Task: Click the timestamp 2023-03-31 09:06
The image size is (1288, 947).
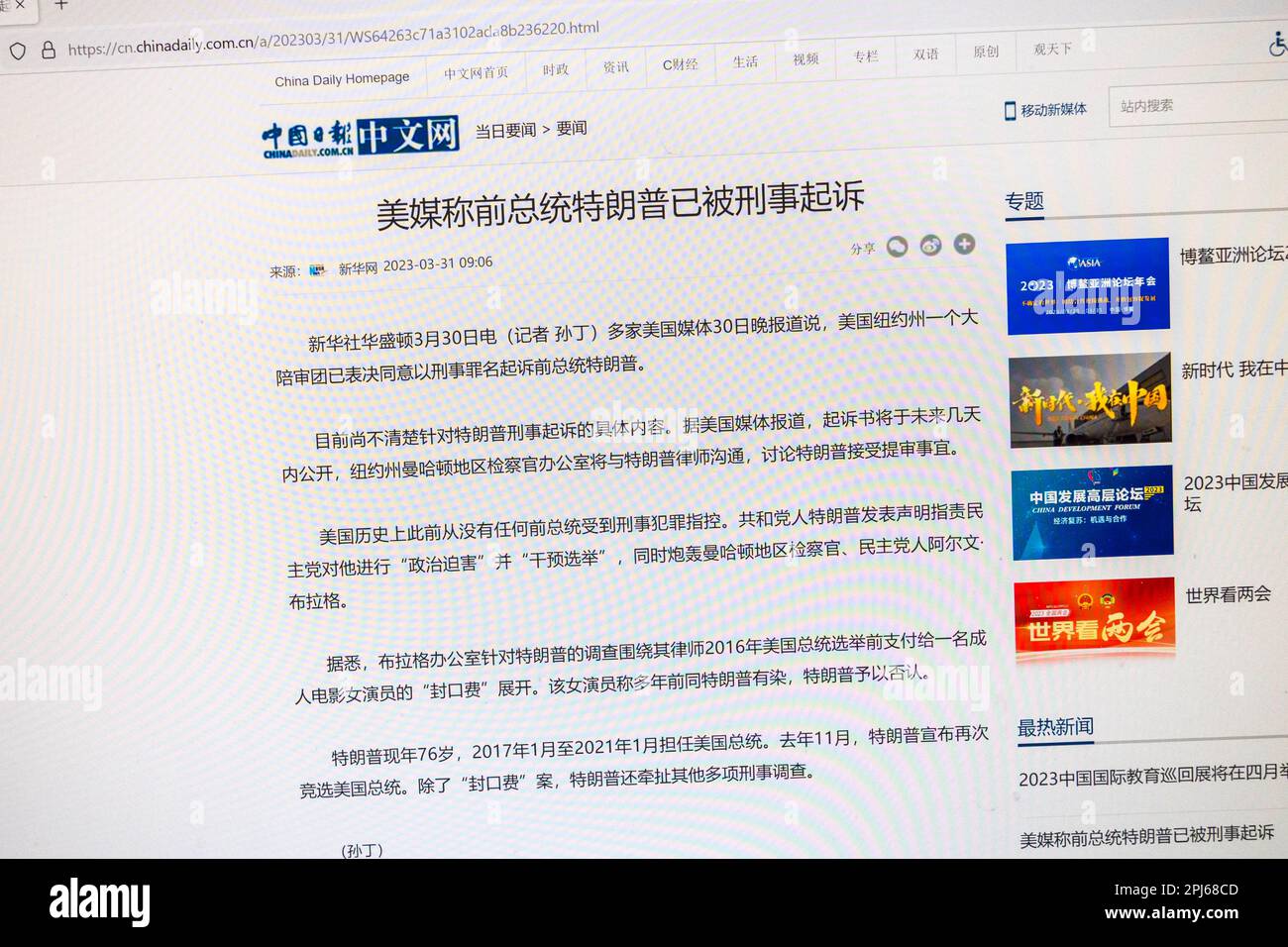Action: click(x=438, y=263)
